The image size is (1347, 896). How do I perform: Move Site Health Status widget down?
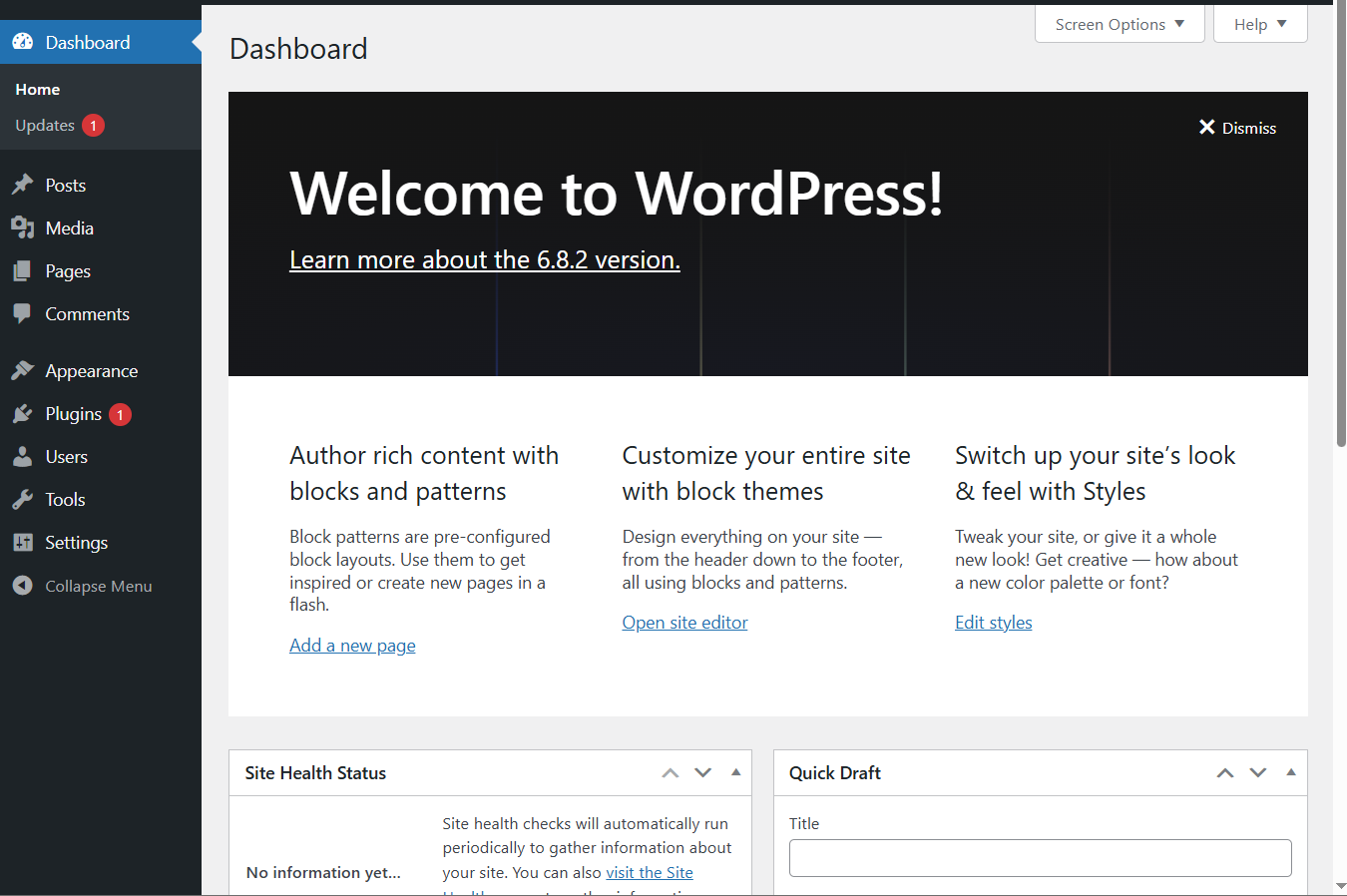click(703, 772)
